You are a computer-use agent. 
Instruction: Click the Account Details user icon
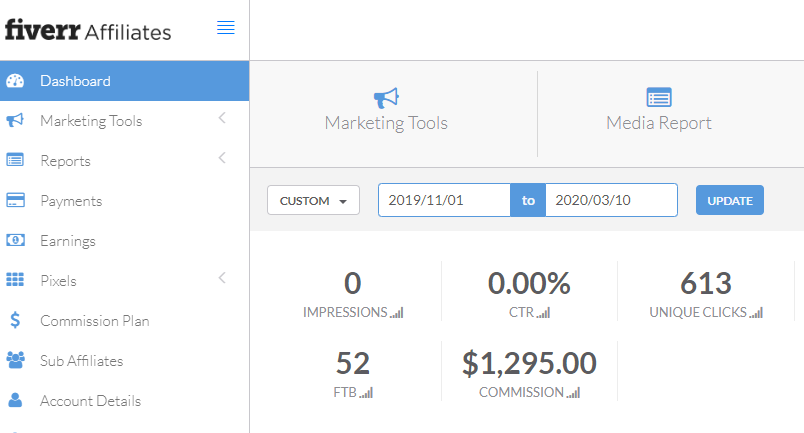point(15,401)
